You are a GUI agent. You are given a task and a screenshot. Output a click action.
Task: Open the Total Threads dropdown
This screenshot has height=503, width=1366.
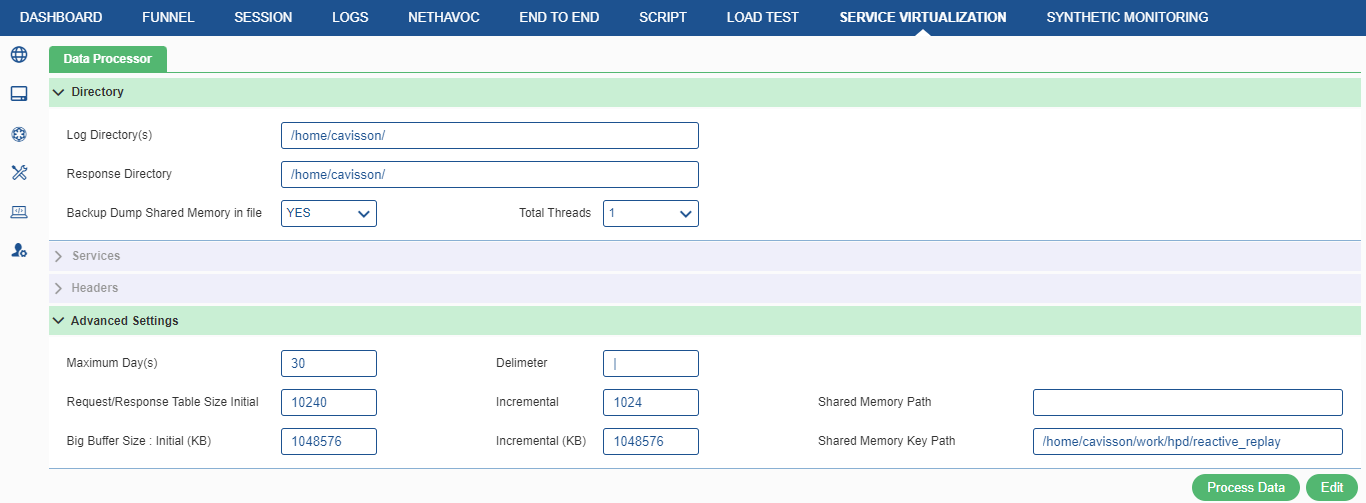tap(651, 213)
